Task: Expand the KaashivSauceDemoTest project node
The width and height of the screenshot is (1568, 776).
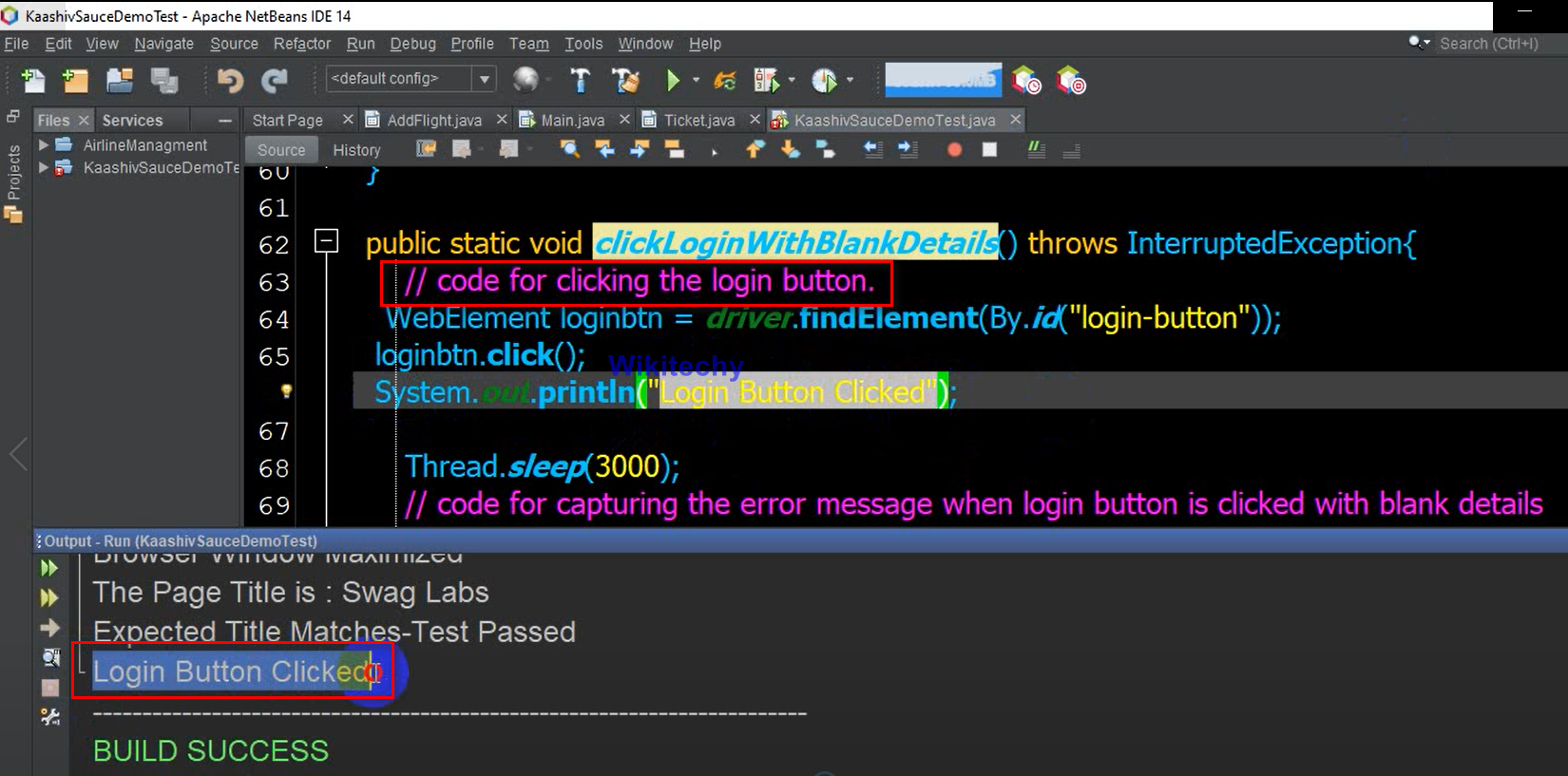Action: coord(43,168)
